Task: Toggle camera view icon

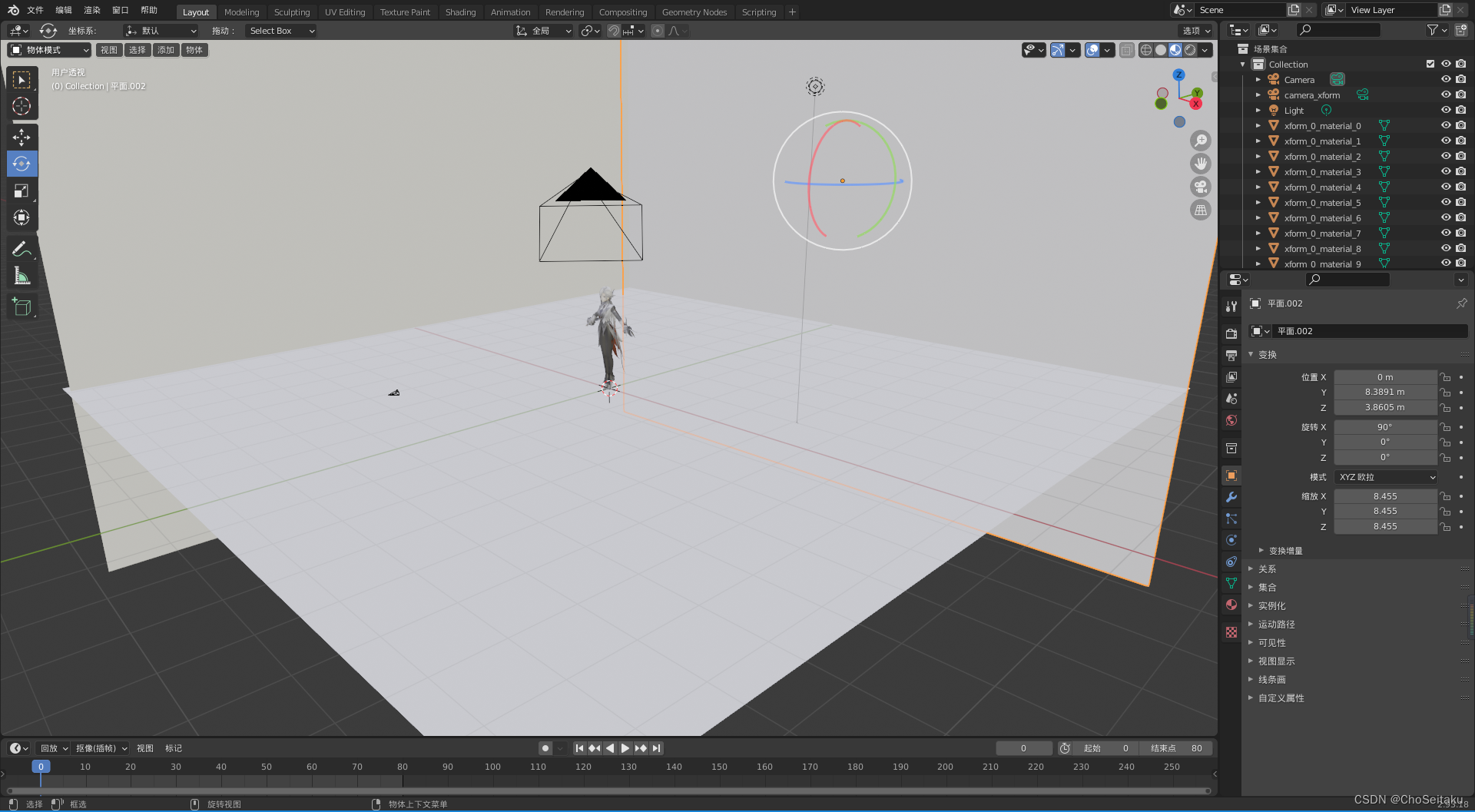Action: (x=1200, y=187)
